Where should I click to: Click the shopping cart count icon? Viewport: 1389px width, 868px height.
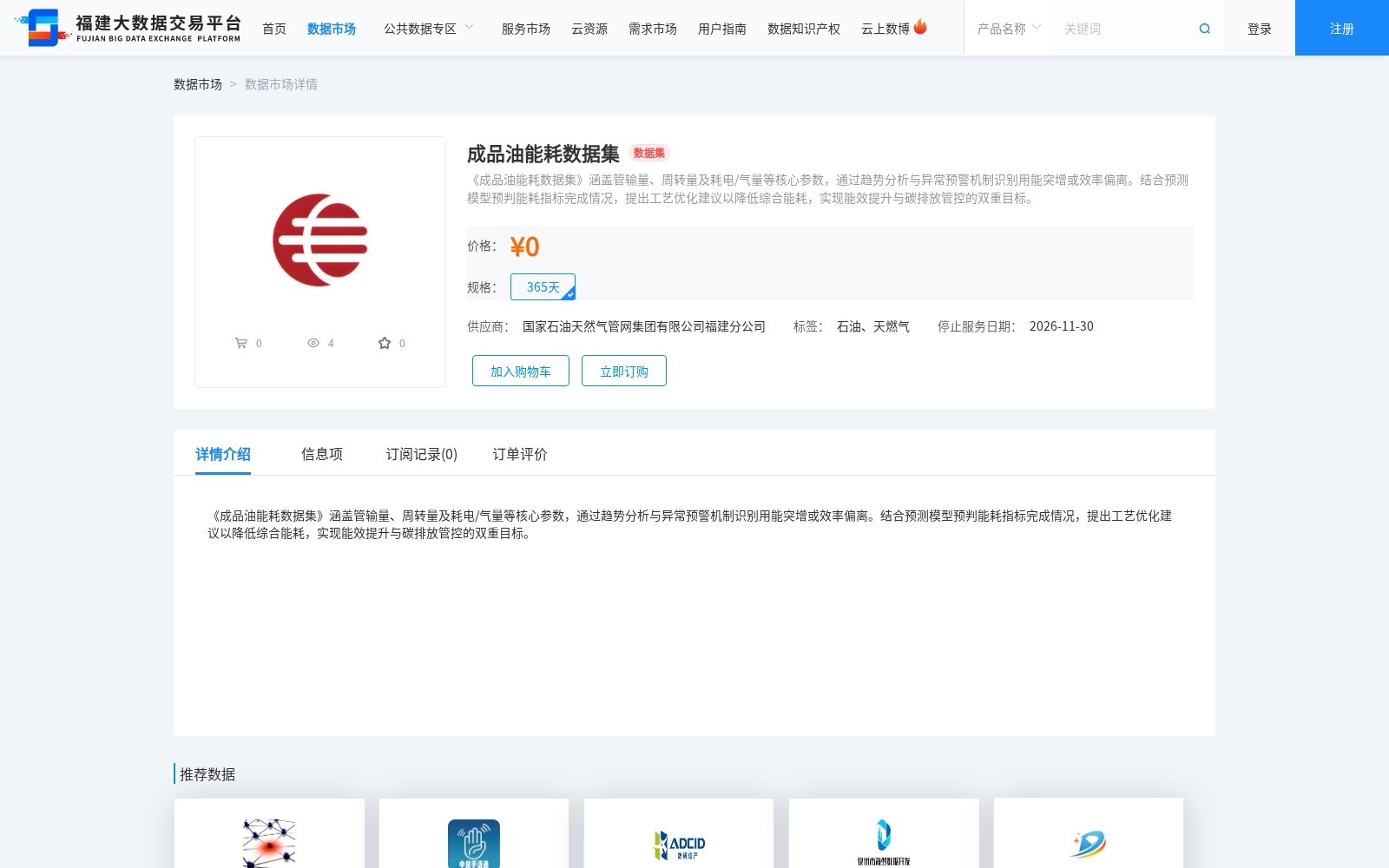pos(241,343)
